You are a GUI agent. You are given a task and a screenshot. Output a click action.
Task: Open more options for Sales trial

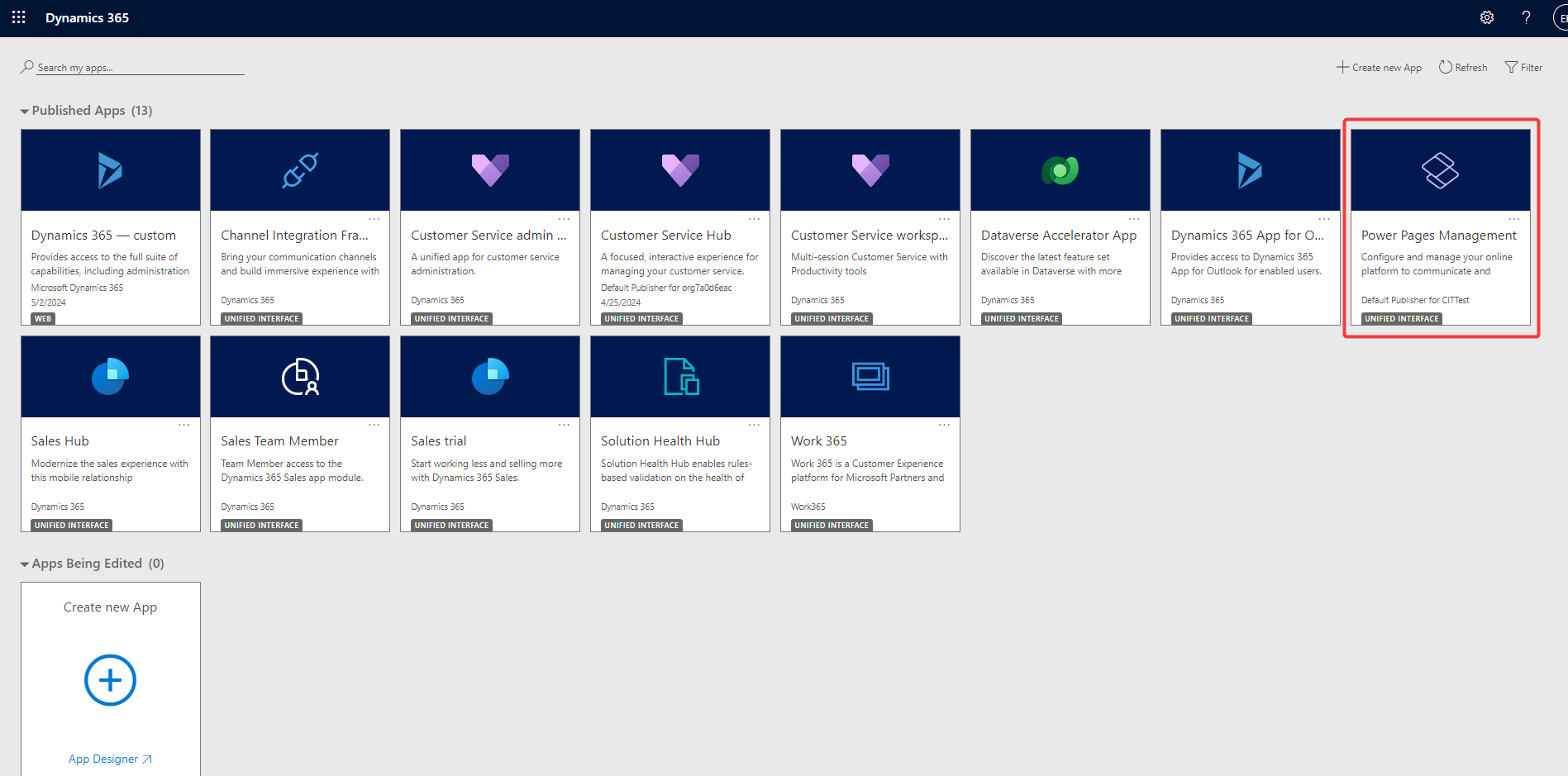564,425
